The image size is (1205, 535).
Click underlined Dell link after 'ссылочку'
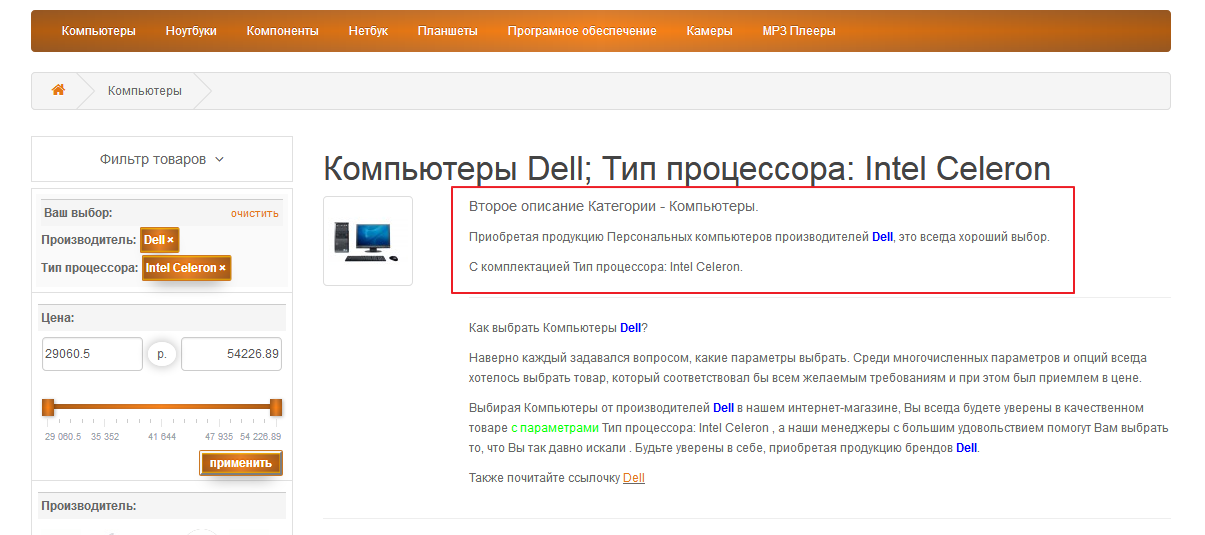tap(634, 478)
